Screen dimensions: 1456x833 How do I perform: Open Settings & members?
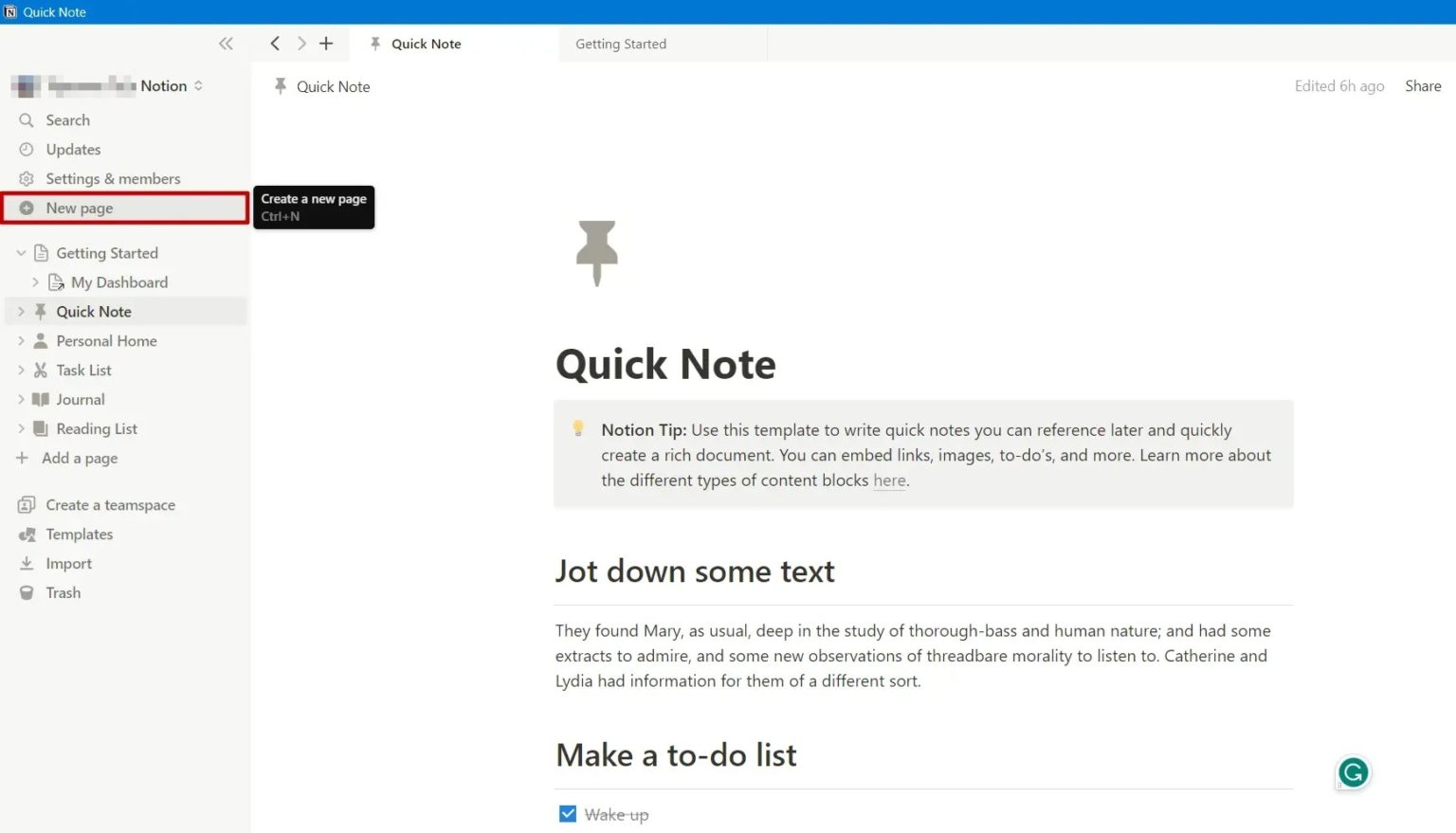click(x=114, y=178)
